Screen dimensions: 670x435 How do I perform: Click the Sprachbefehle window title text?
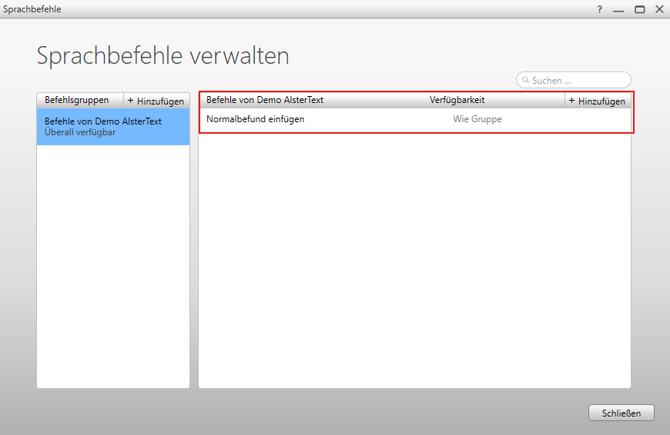tap(31, 9)
